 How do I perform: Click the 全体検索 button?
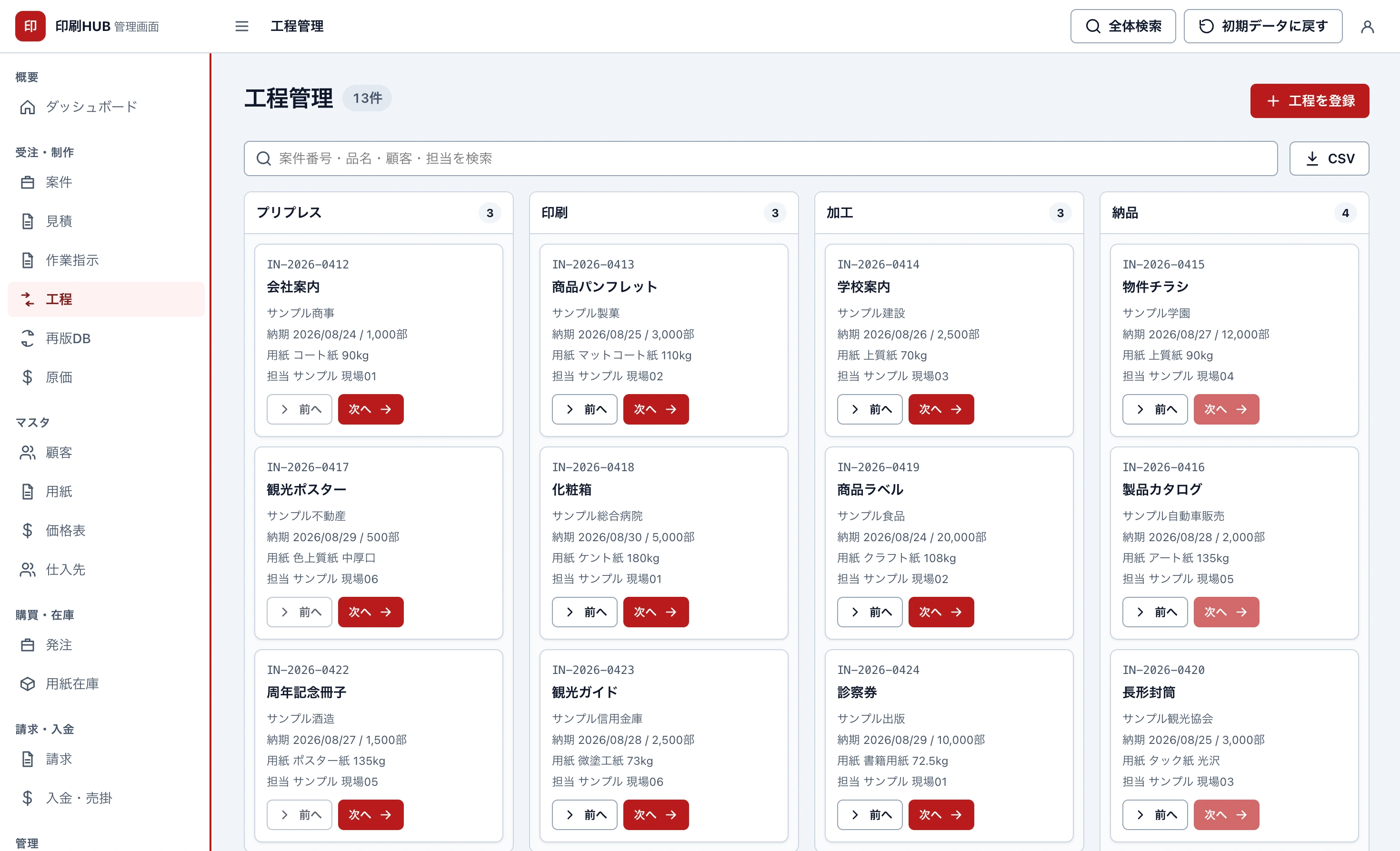pyautogui.click(x=1123, y=26)
